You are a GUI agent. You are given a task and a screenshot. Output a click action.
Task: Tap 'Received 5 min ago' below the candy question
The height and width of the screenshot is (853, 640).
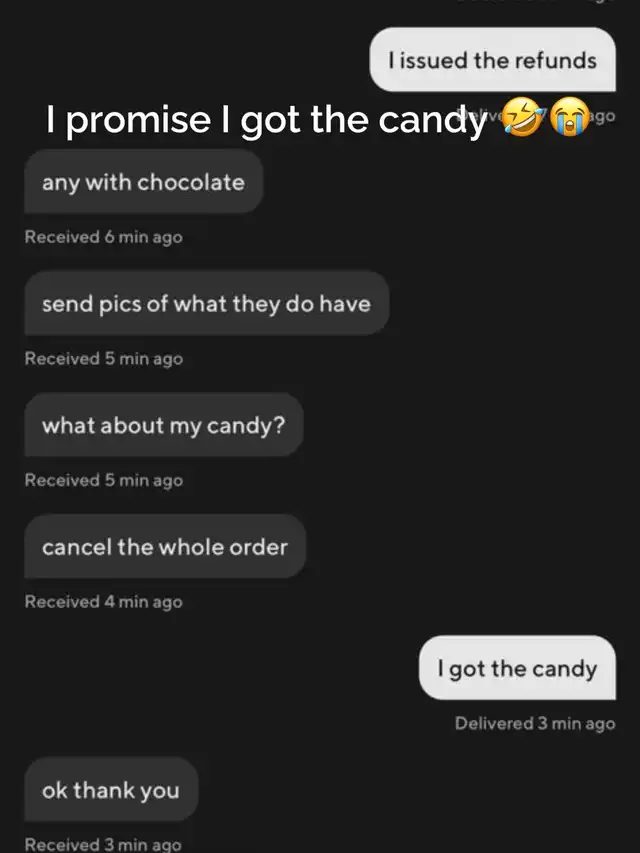(x=103, y=480)
